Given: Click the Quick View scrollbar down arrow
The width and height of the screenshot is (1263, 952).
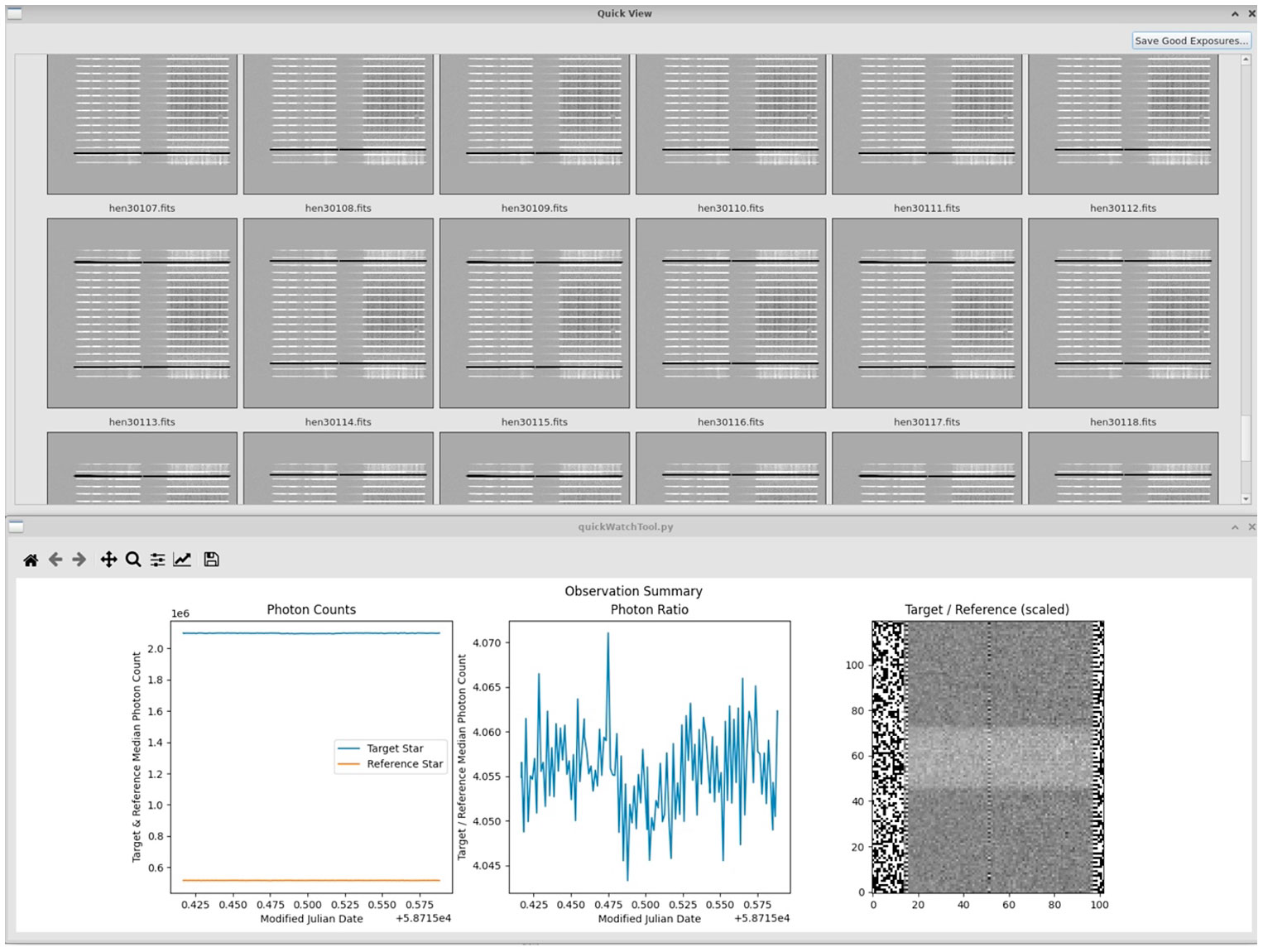Looking at the screenshot, I should [1246, 499].
